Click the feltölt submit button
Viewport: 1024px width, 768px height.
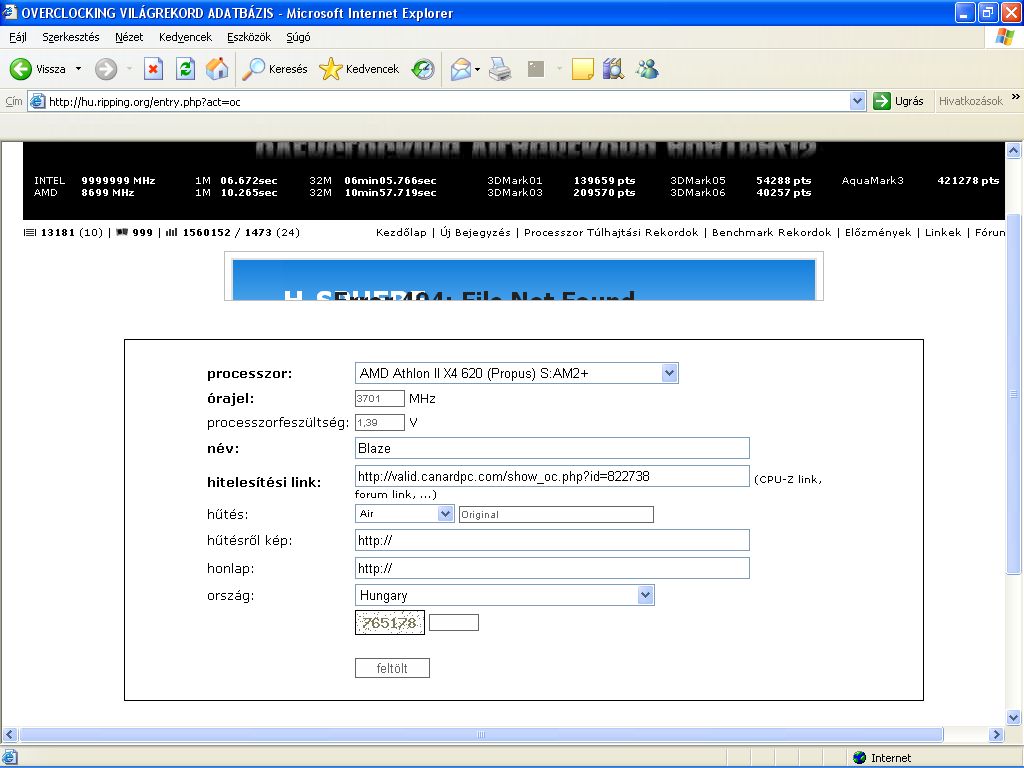click(392, 668)
